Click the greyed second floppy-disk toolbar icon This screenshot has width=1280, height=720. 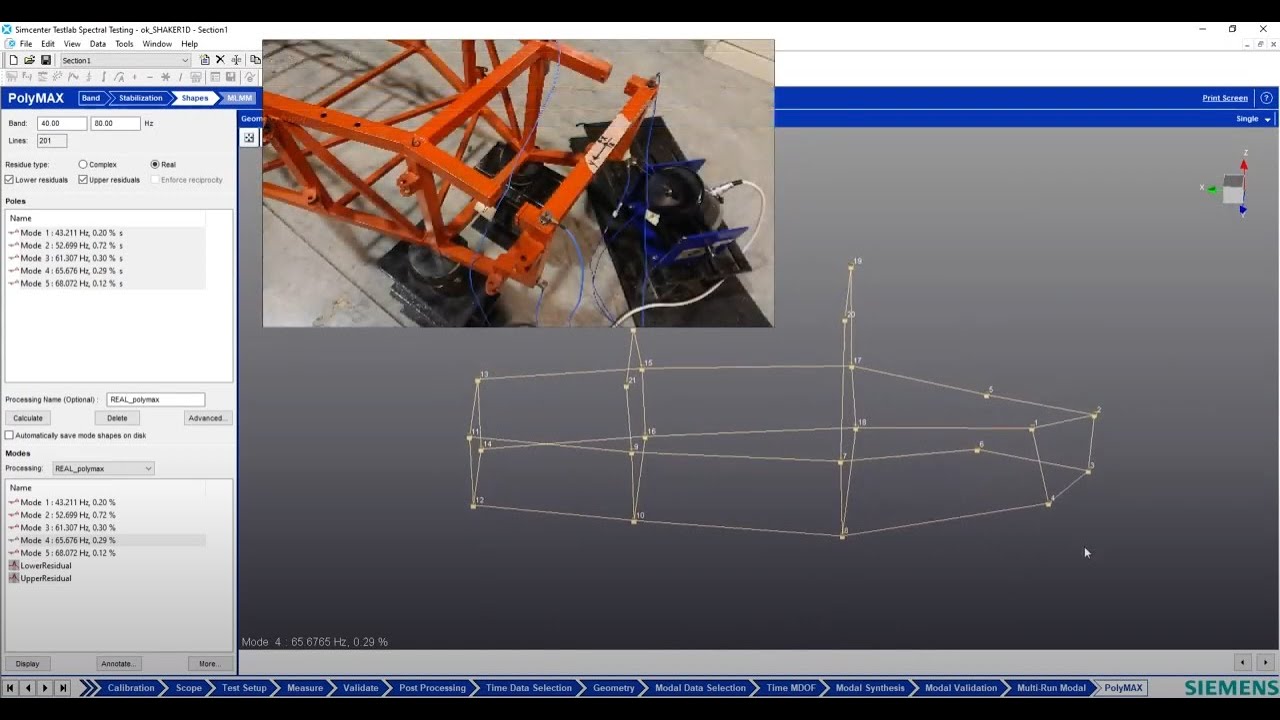coord(231,77)
